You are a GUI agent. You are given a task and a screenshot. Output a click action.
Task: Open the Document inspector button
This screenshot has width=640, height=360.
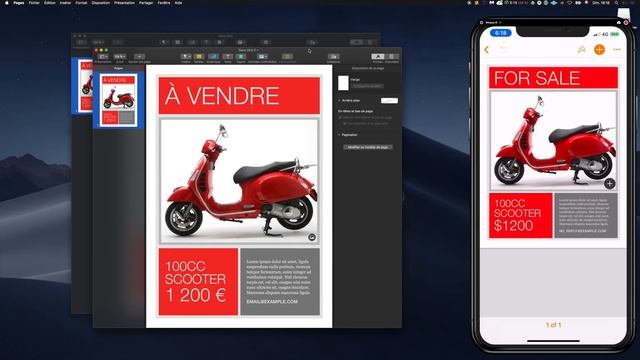tap(392, 57)
